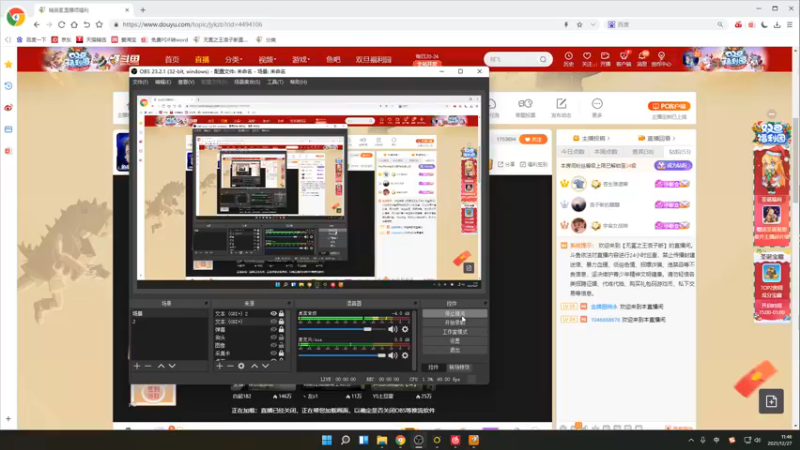Open the OBS Edit (编辑) menu
Viewport: 800px width, 450px height.
(163, 82)
